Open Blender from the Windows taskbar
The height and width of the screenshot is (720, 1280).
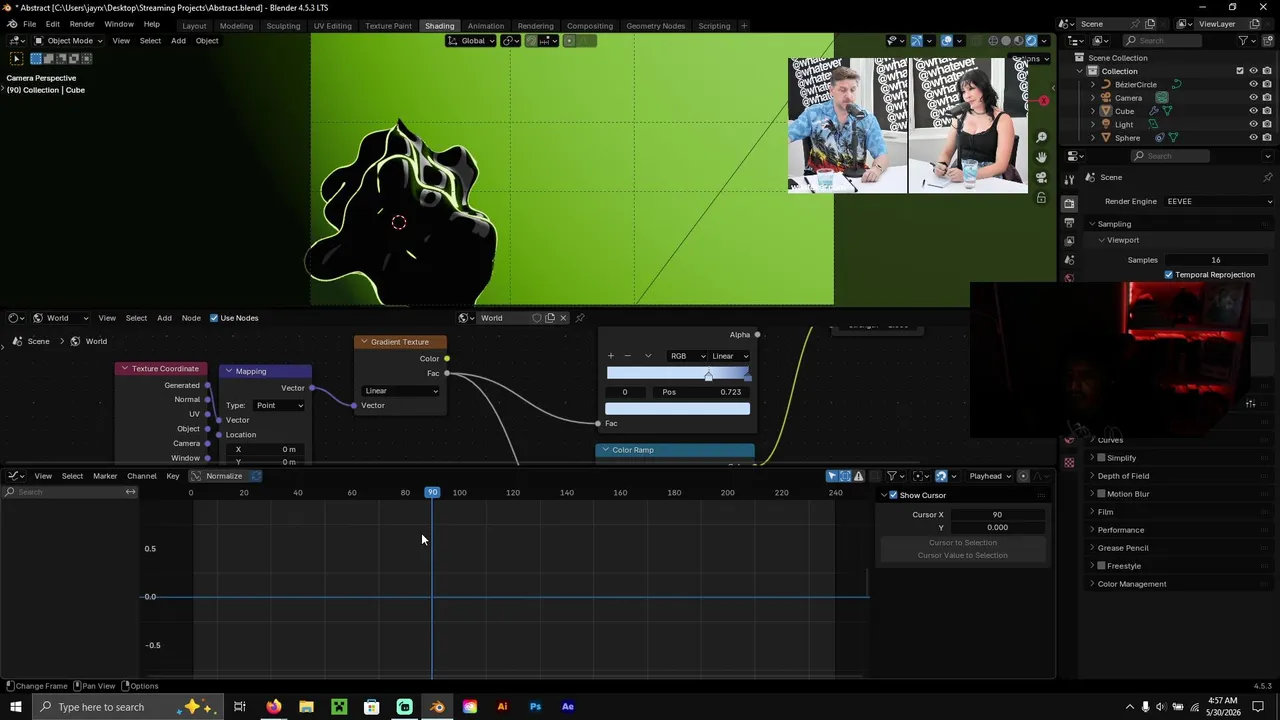tap(437, 707)
